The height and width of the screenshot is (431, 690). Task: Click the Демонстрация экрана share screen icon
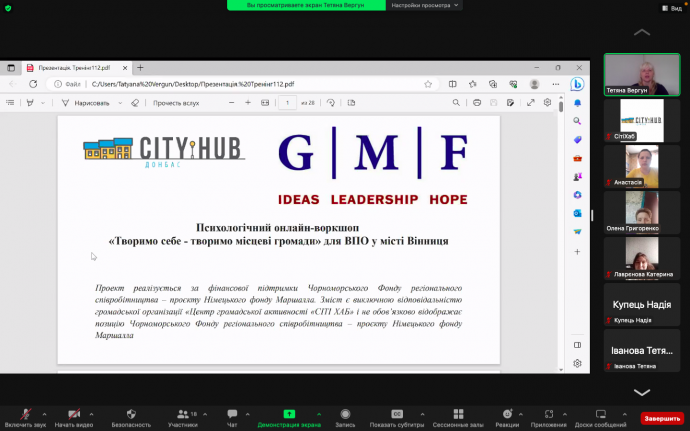(x=289, y=414)
